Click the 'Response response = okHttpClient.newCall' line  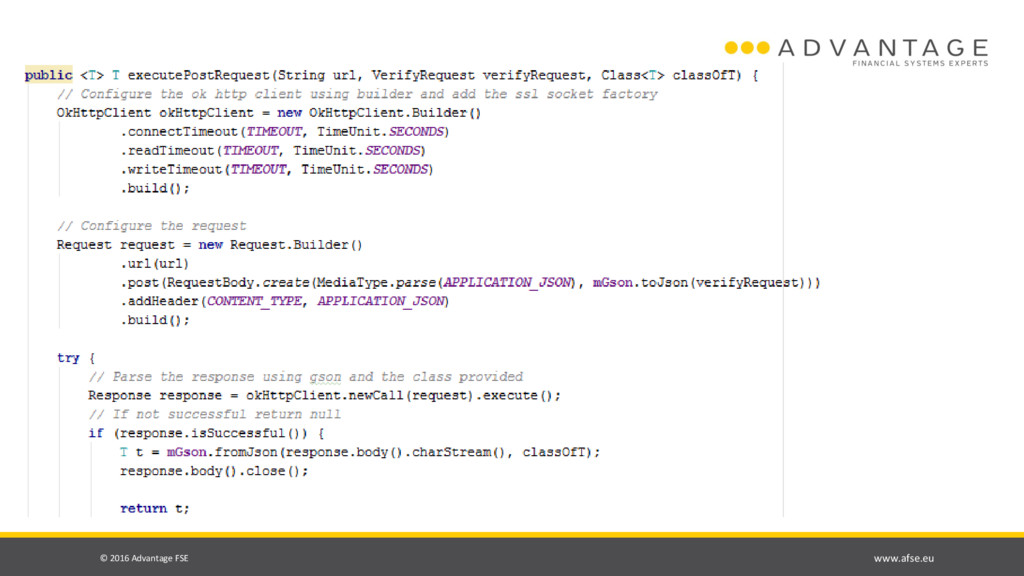(x=325, y=396)
